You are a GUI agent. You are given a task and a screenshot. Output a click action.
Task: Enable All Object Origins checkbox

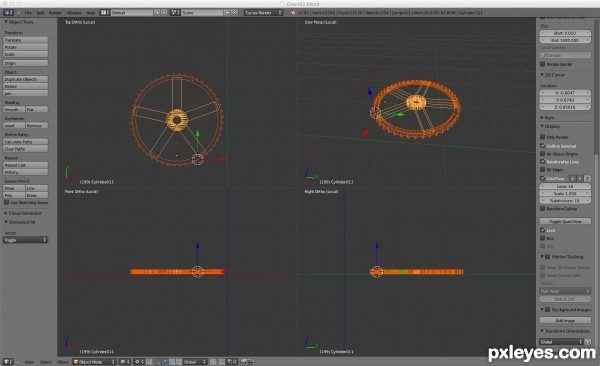point(543,154)
